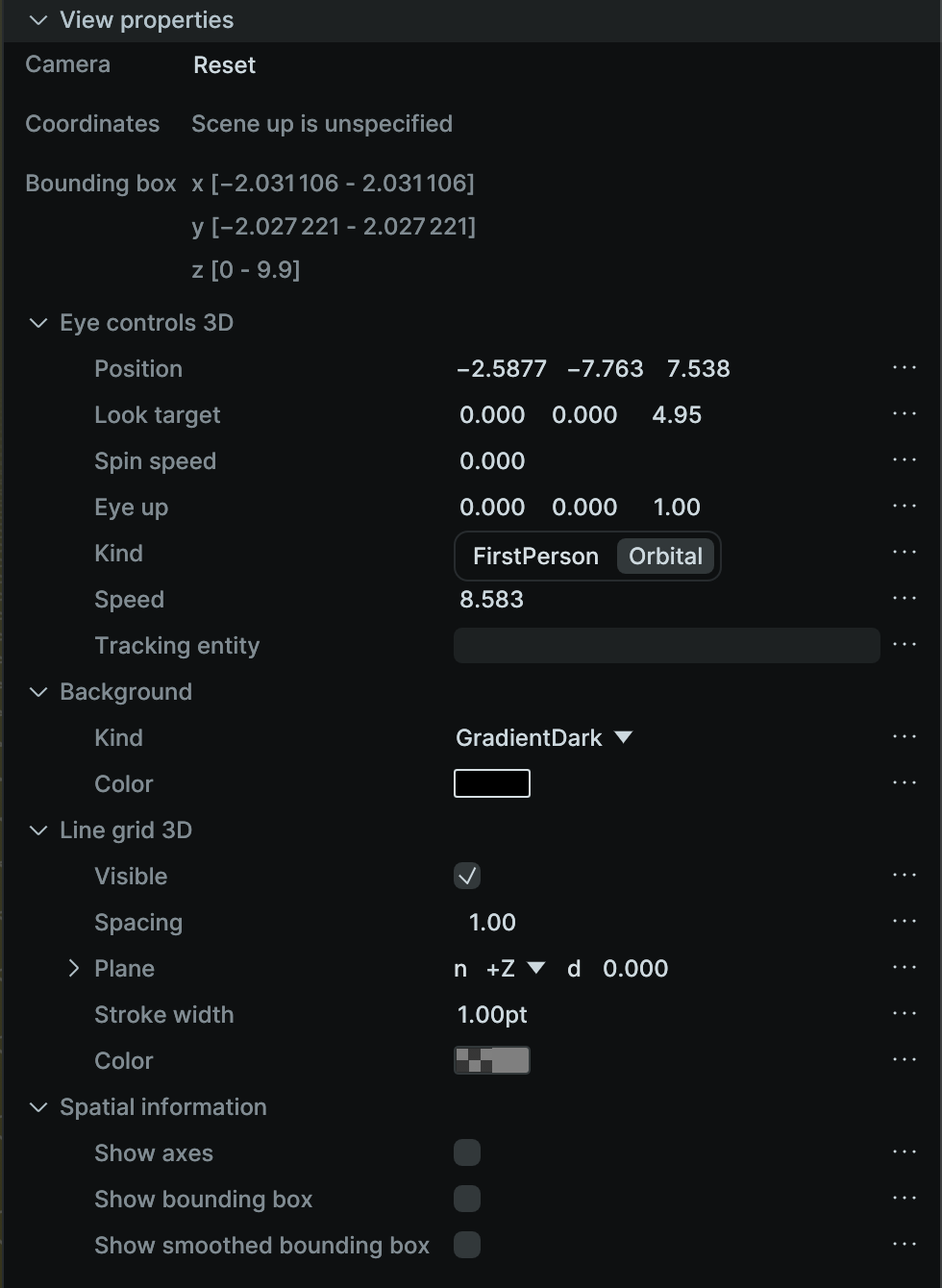Open the +Z plane normal dropdown
The width and height of the screenshot is (942, 1288).
coord(510,969)
